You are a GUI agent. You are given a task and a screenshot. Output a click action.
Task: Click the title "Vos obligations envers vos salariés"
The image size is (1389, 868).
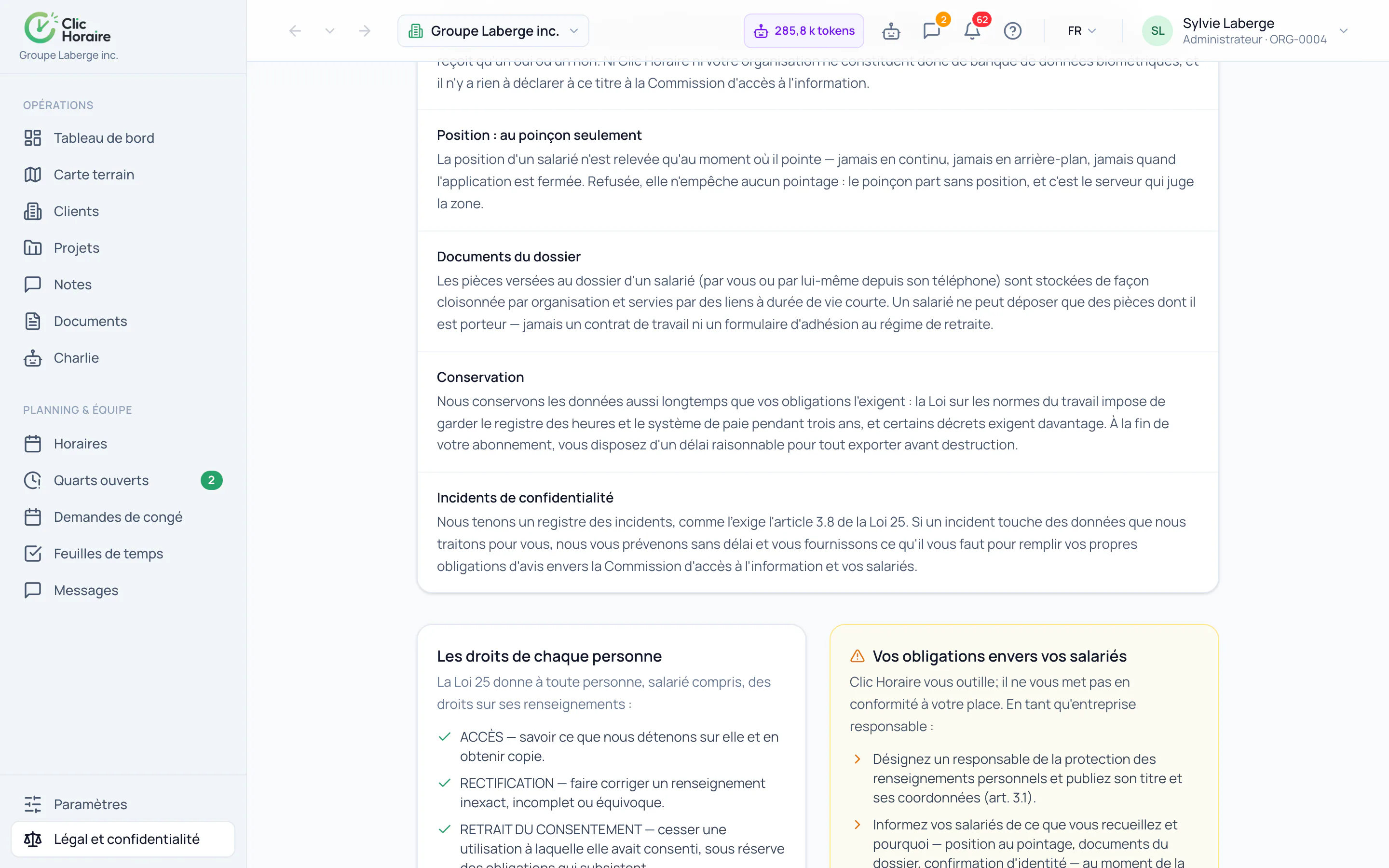[1000, 656]
